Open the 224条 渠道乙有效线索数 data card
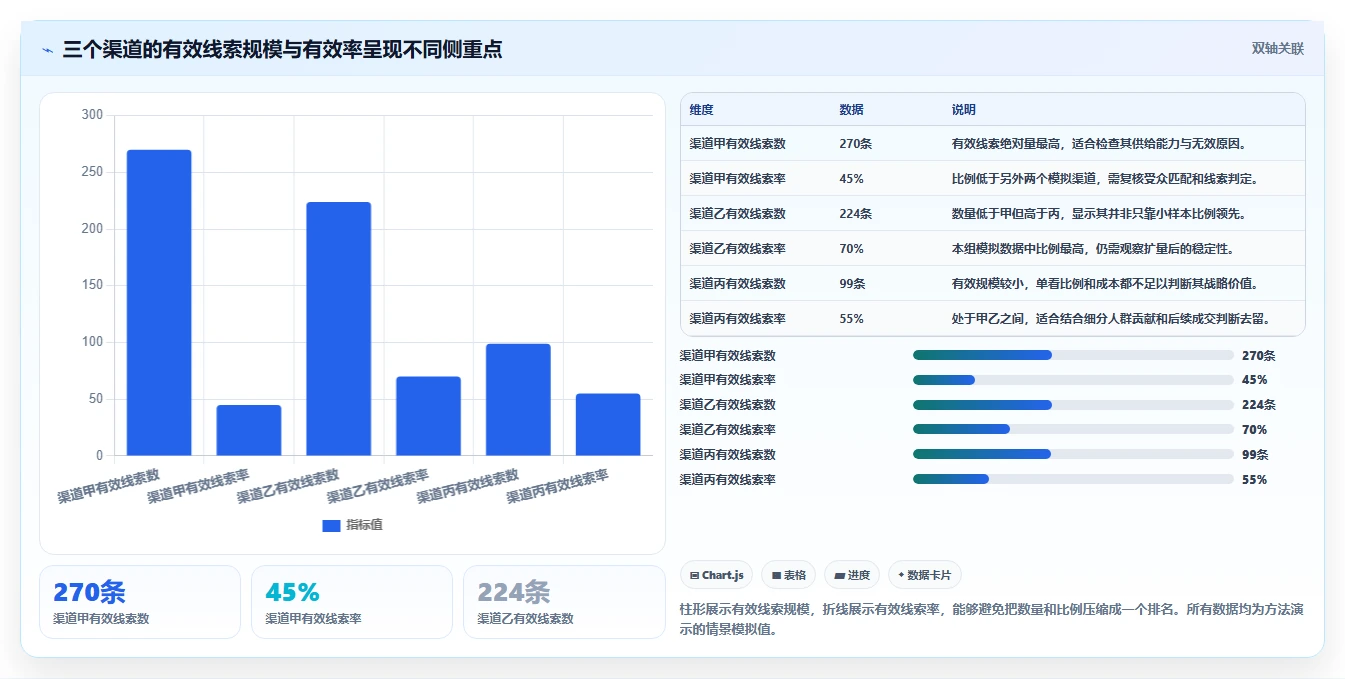This screenshot has width=1345, height=679. click(x=564, y=602)
